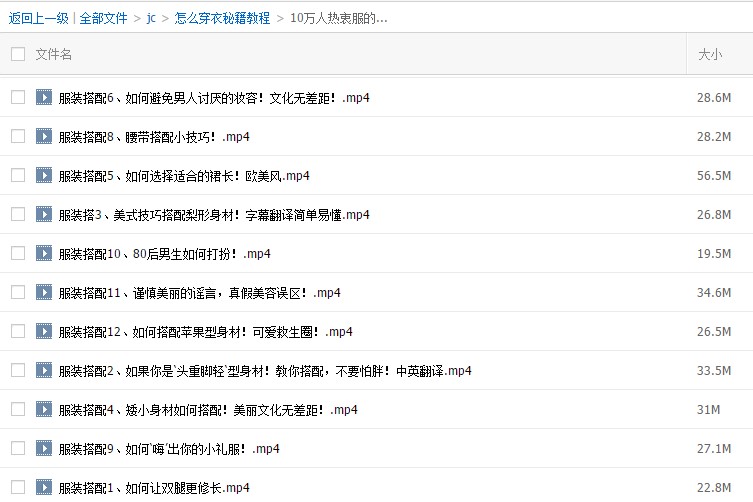Open 全部文件 breadcrumb link

104,18
